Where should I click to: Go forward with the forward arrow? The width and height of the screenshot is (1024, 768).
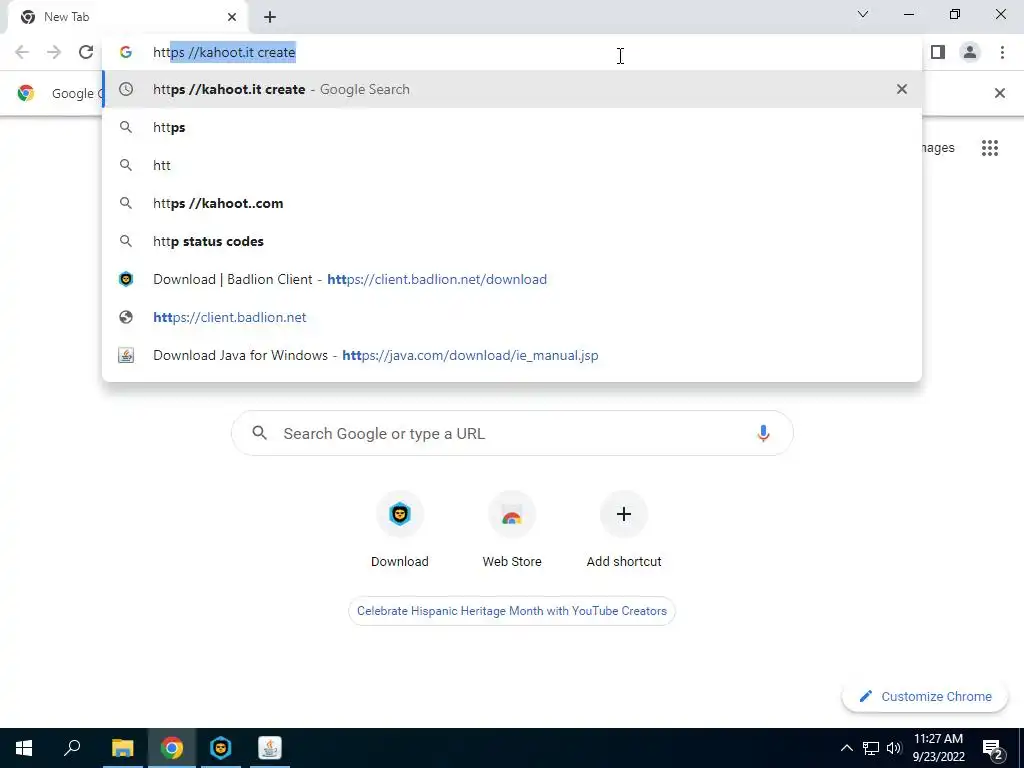click(x=54, y=52)
